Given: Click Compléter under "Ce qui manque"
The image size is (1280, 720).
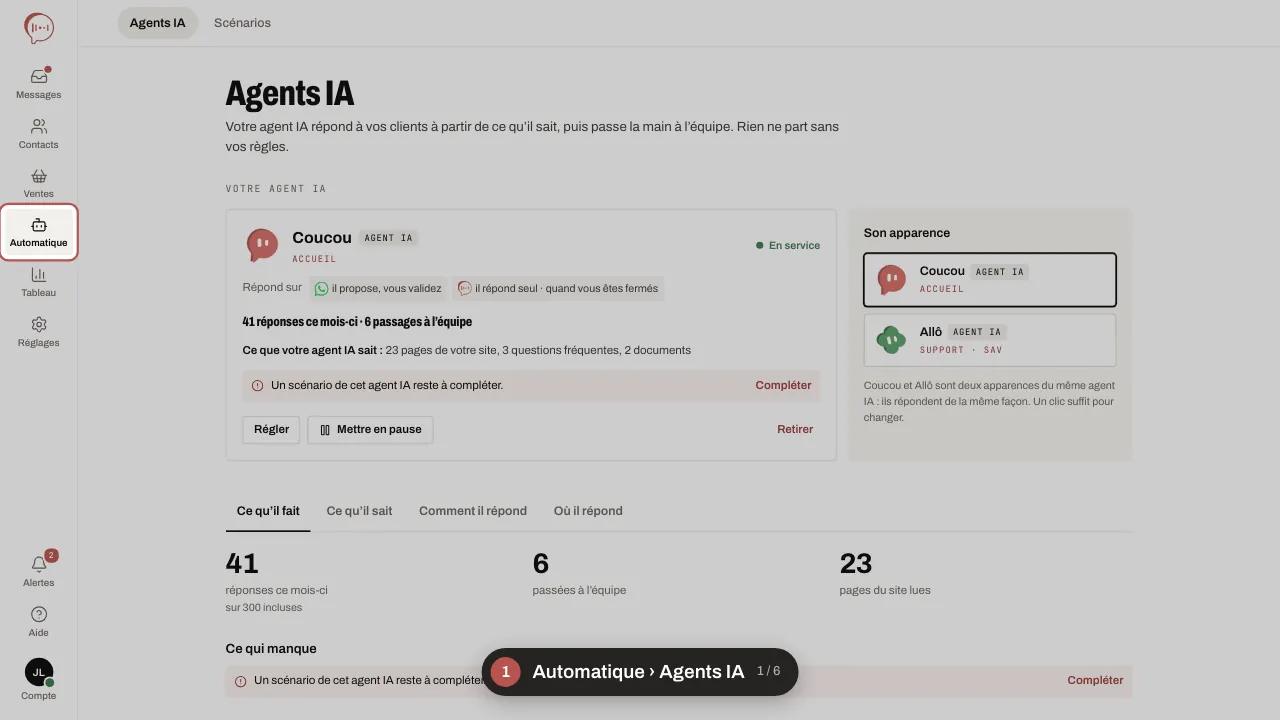Looking at the screenshot, I should pos(1095,680).
